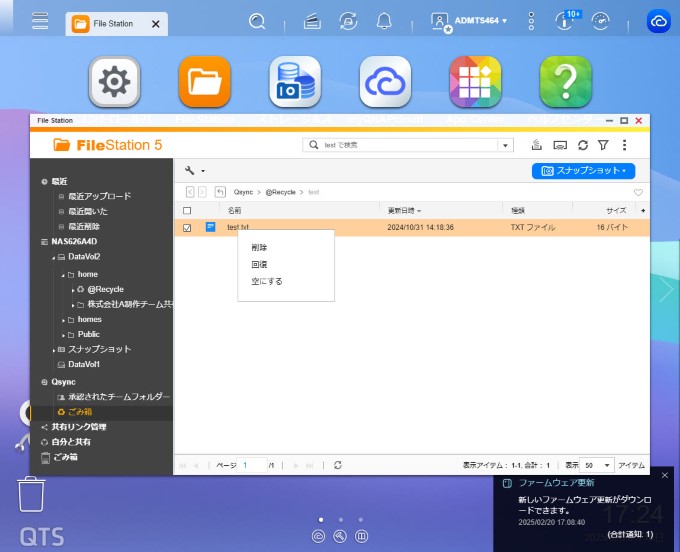Screen dimensions: 680x552
Task: Refresh File Station using toolbar refresh icon
Action: click(x=583, y=145)
